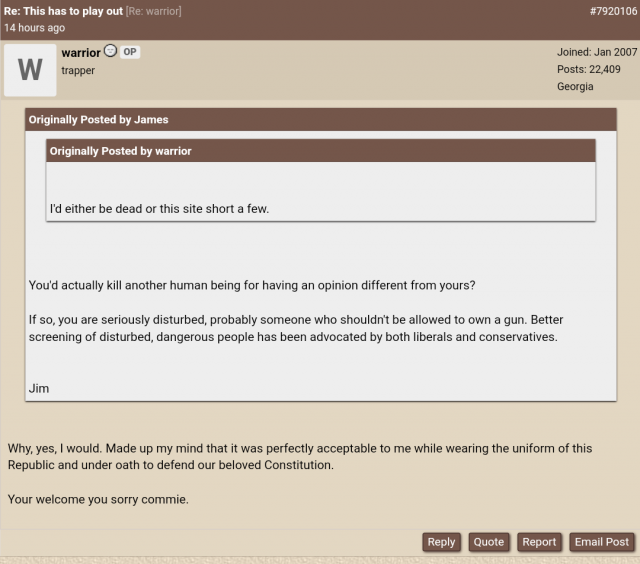This screenshot has height=564, width=640.
Task: Click the warrior avatar W thumbnail
Action: (30, 70)
